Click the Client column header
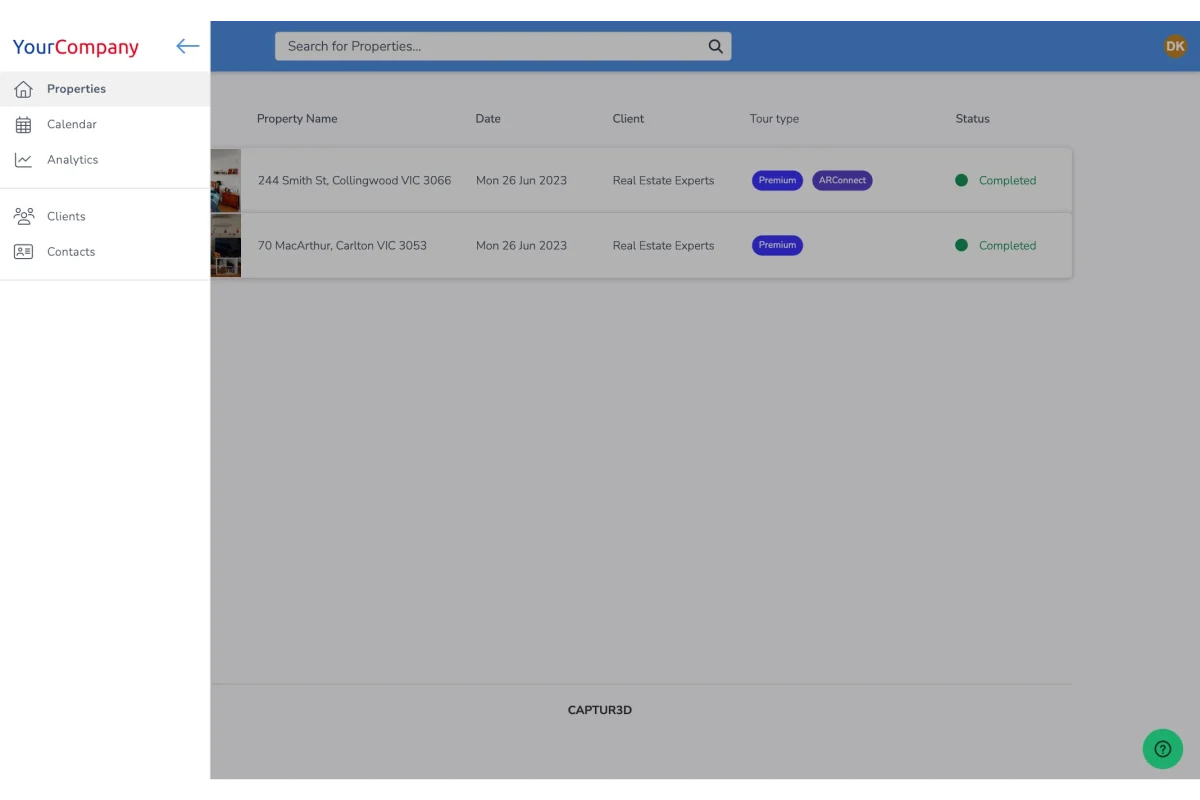1200x800 pixels. click(x=629, y=119)
